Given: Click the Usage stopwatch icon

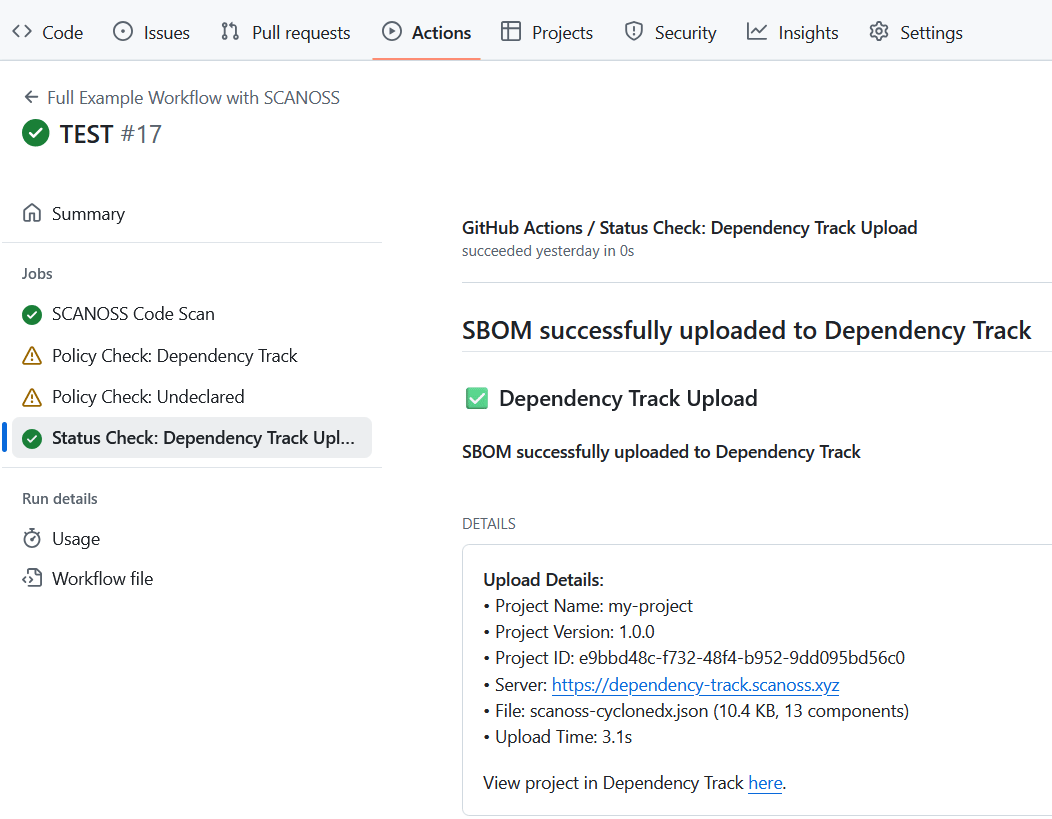Looking at the screenshot, I should pos(32,539).
